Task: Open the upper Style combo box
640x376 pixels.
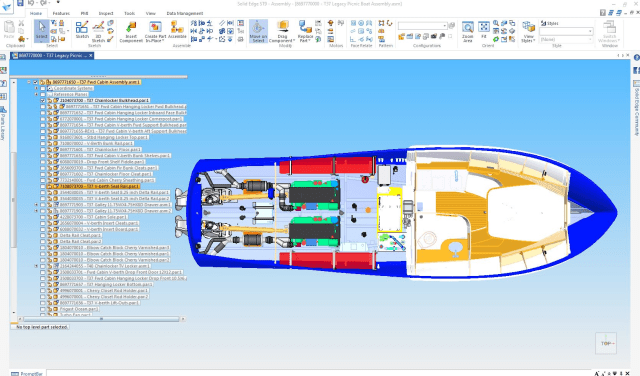Action: tap(566, 31)
